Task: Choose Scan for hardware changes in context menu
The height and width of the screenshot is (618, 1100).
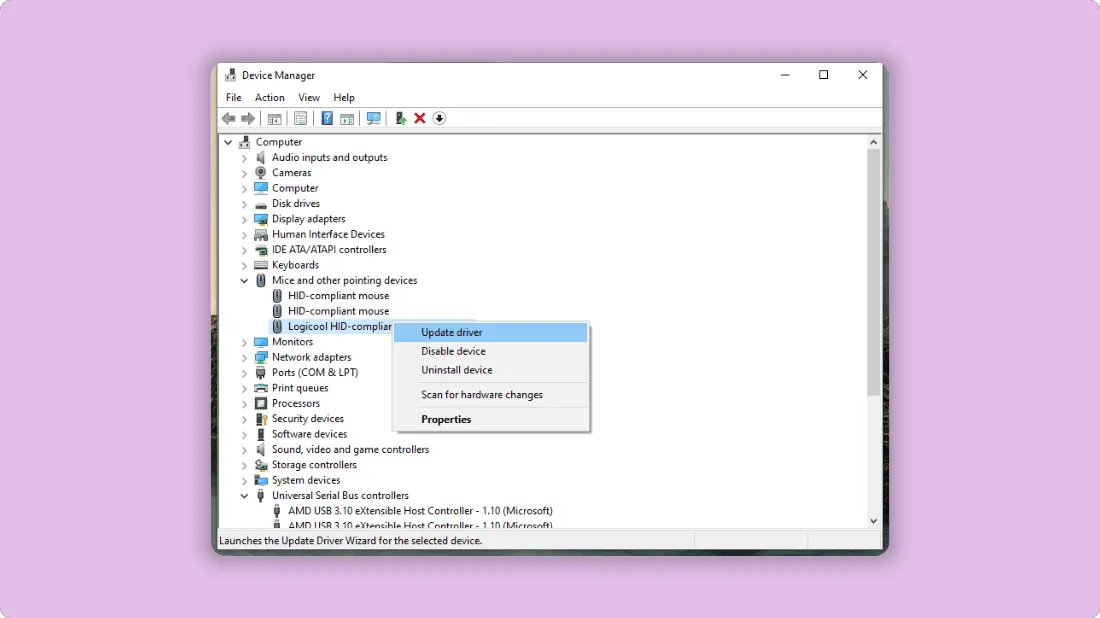Action: [x=490, y=395]
